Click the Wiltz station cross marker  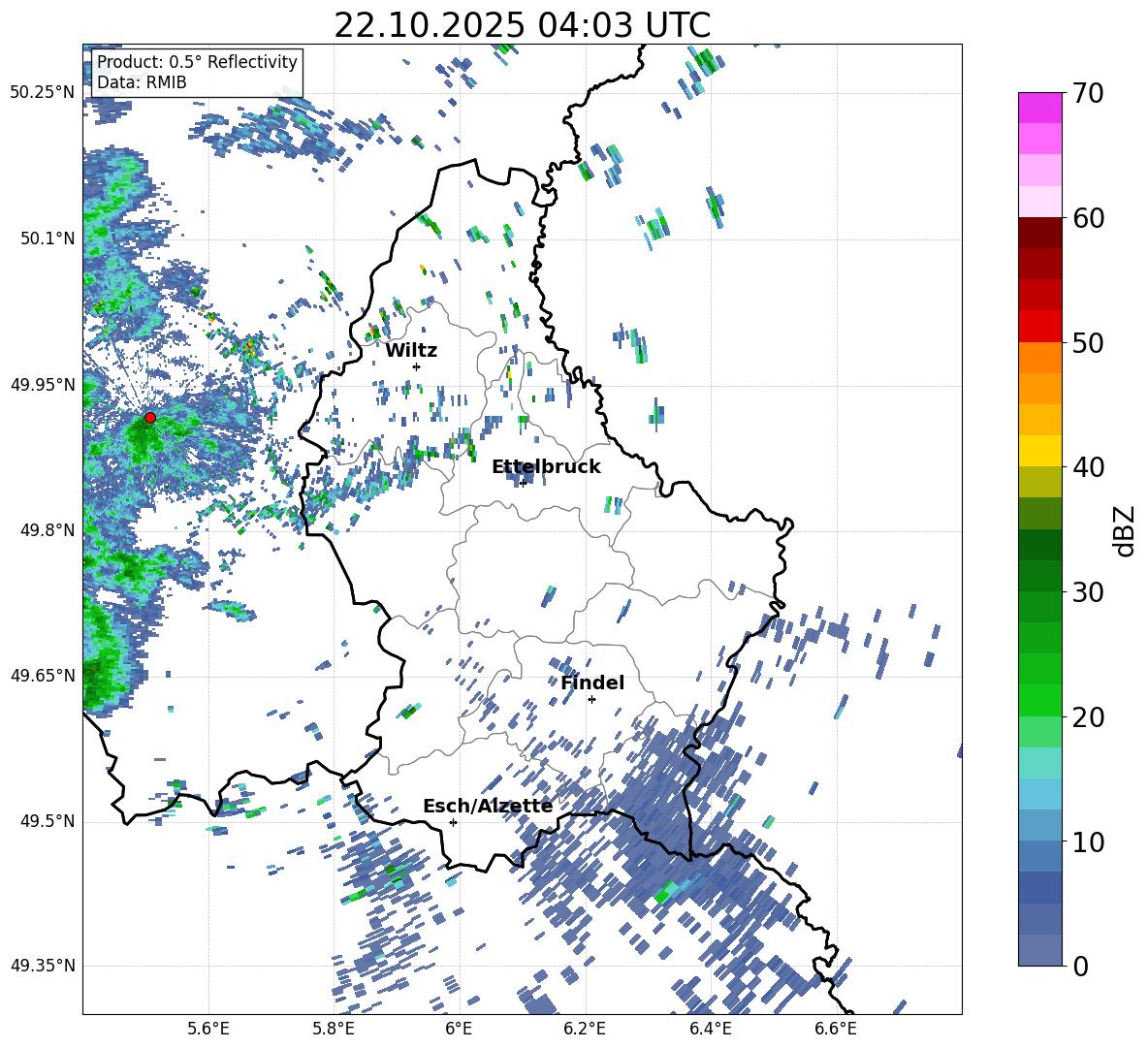[417, 366]
